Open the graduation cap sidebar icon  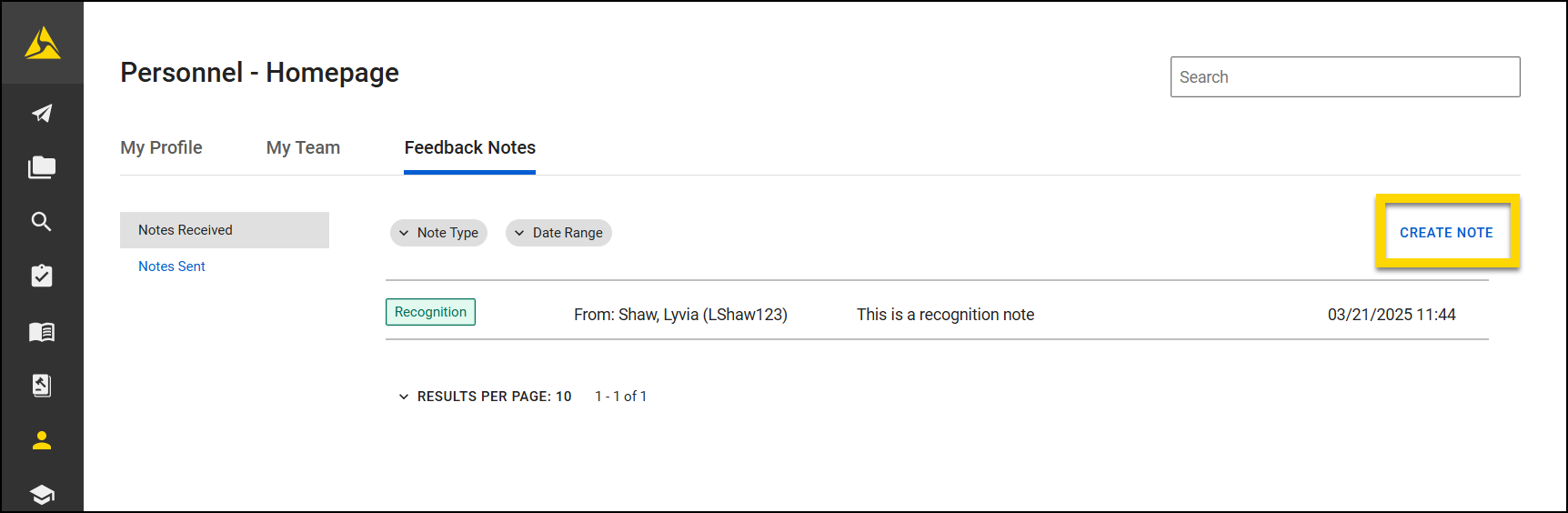pos(42,494)
